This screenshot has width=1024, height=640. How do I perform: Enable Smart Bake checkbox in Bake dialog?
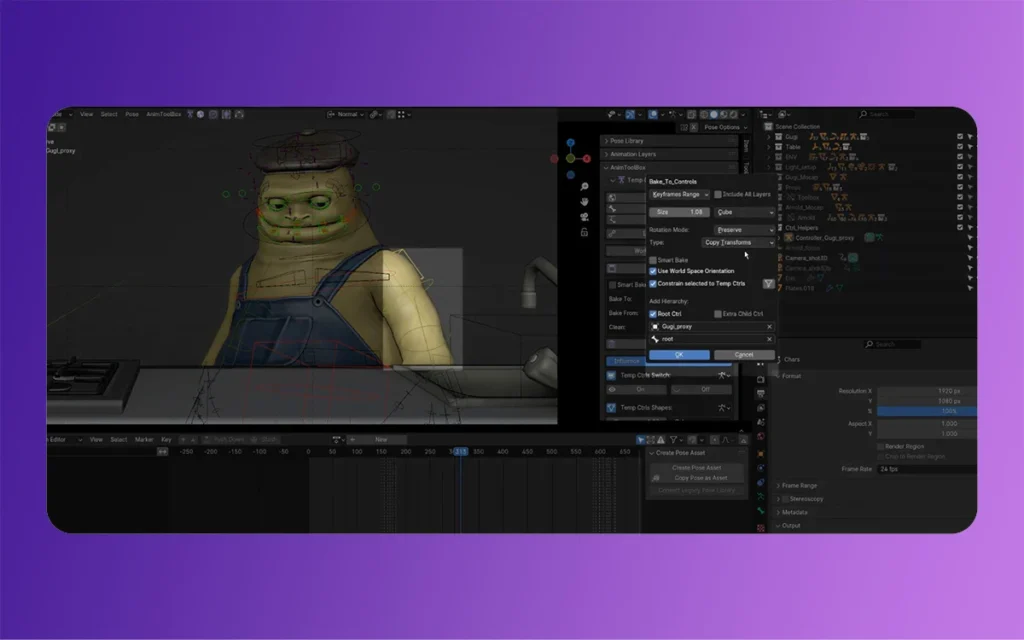point(652,260)
